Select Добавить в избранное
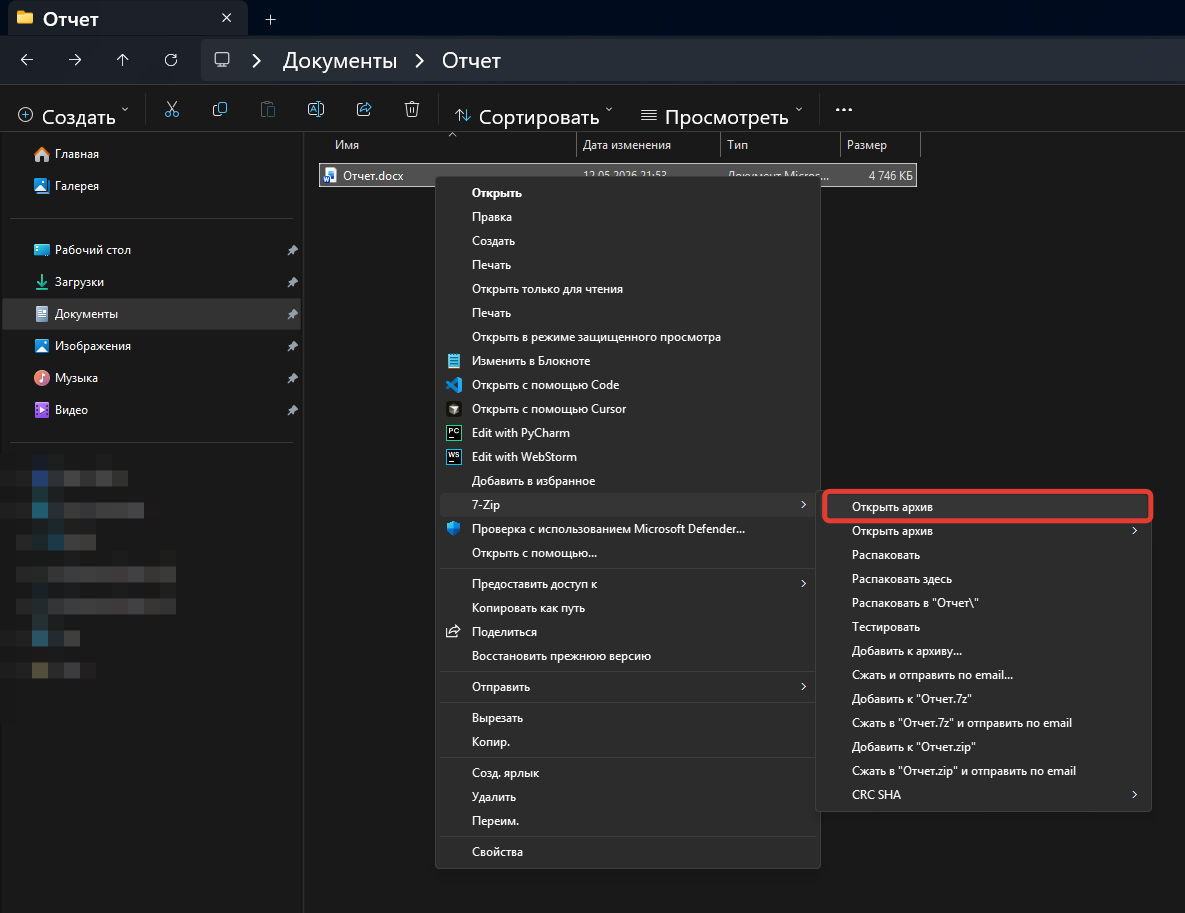Screen dimensions: 1185x913 click(x=627, y=481)
